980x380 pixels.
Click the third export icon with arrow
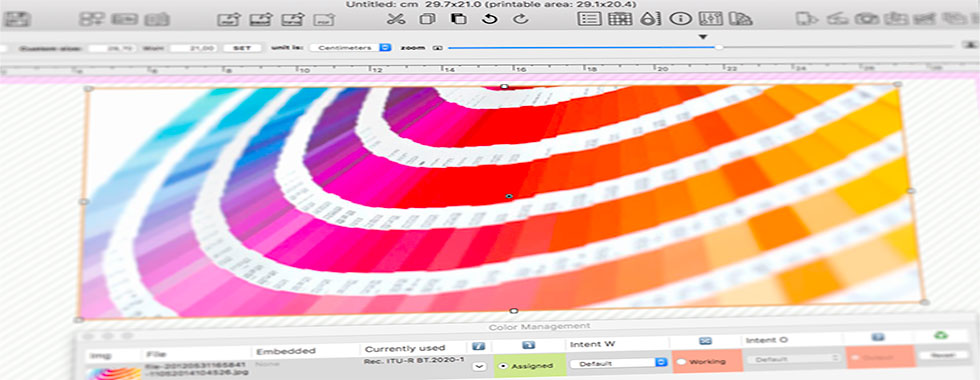[292, 19]
